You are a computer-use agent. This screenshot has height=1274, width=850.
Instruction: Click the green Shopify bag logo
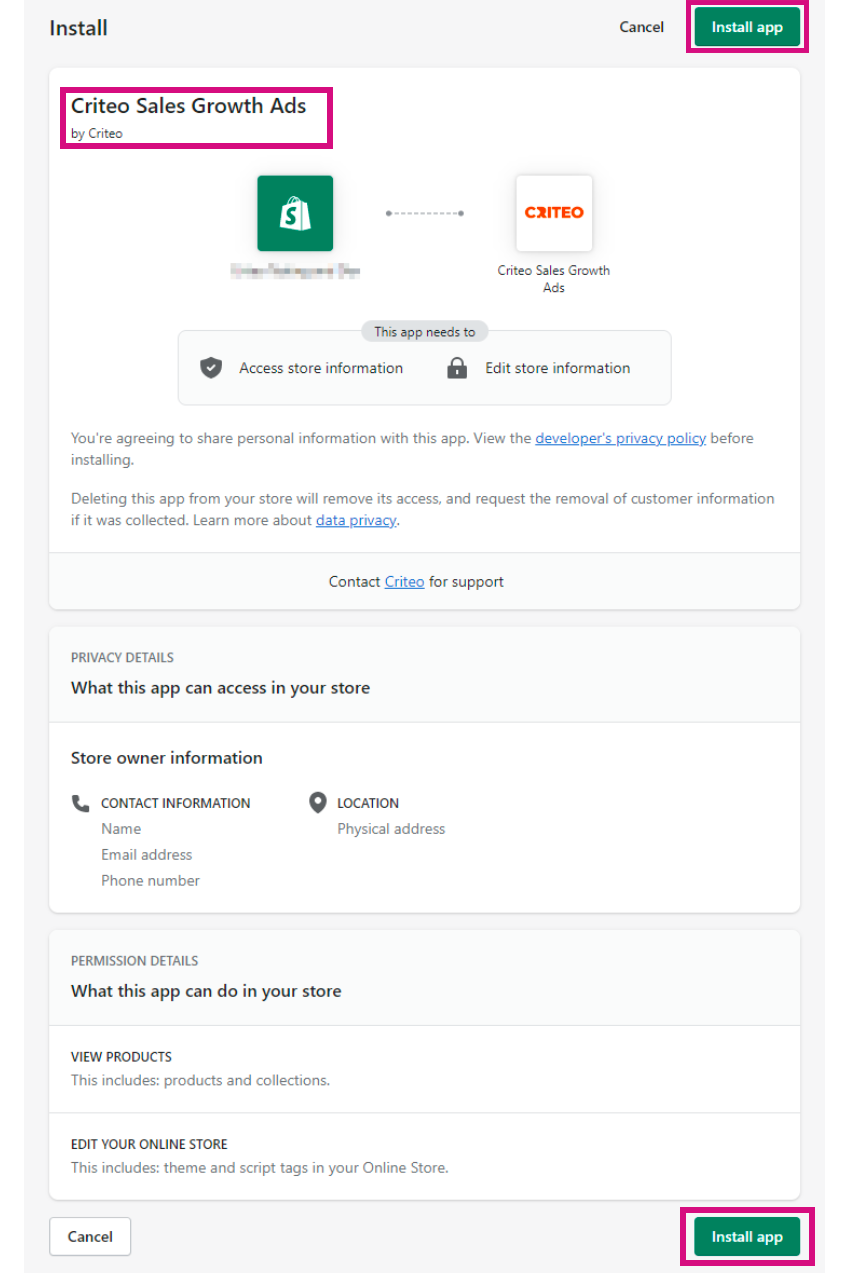coord(295,213)
